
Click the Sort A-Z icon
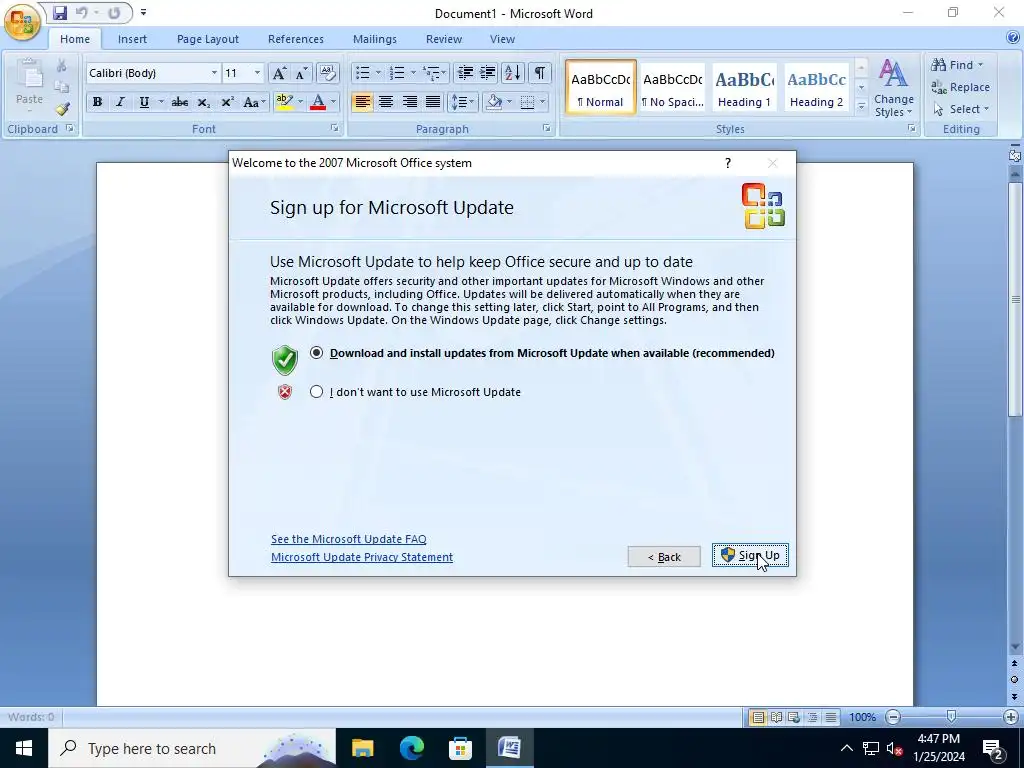[513, 72]
